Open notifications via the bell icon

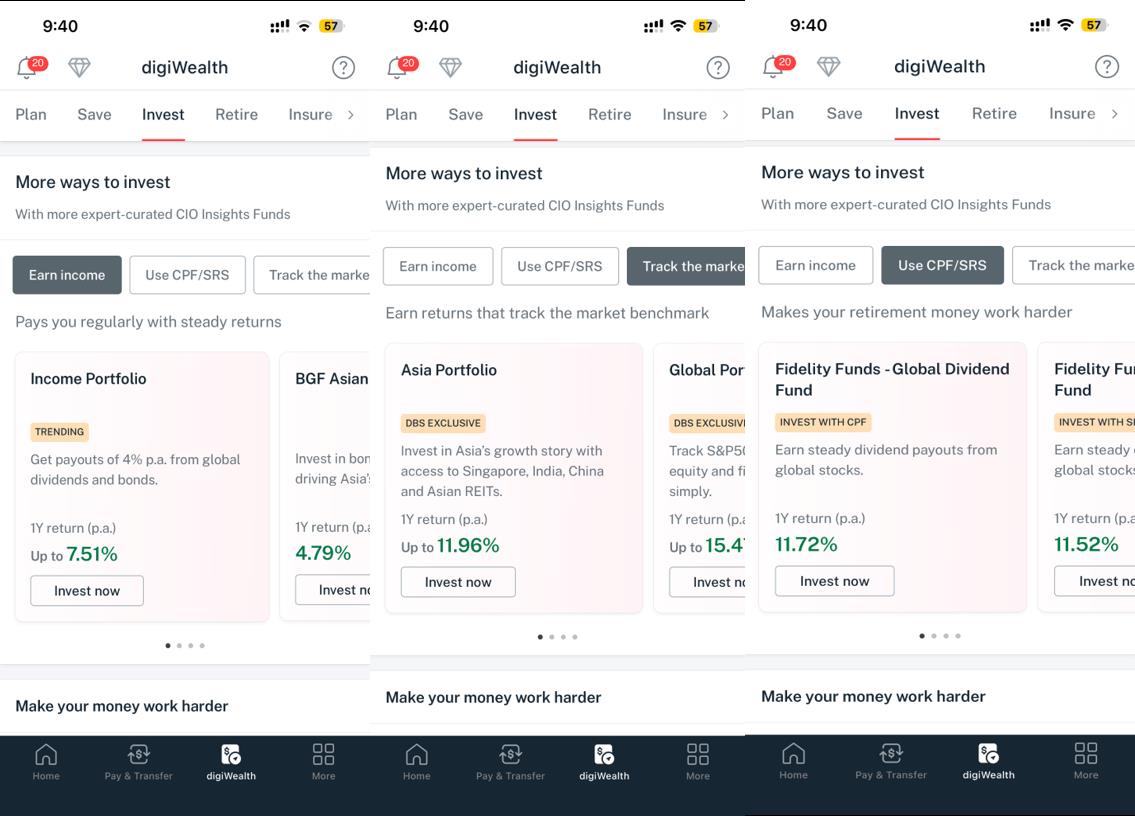click(x=28, y=66)
